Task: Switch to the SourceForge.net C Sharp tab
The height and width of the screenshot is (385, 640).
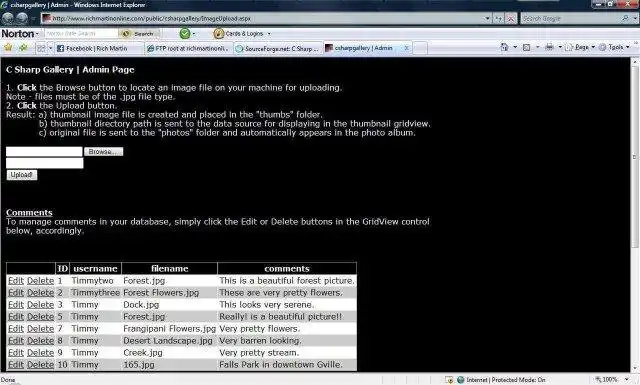Action: pos(278,49)
